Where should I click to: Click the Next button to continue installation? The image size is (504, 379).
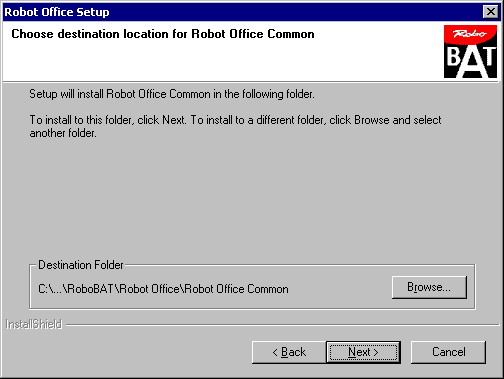click(363, 352)
